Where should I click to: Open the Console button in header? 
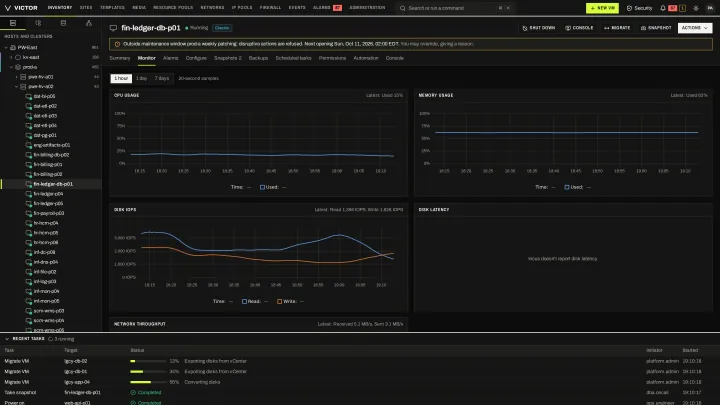click(579, 28)
